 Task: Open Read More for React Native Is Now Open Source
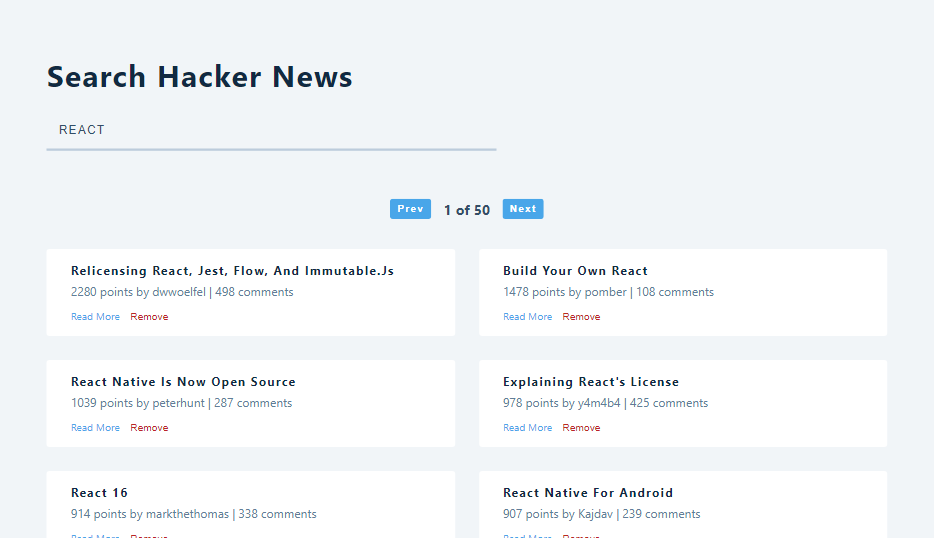point(95,428)
